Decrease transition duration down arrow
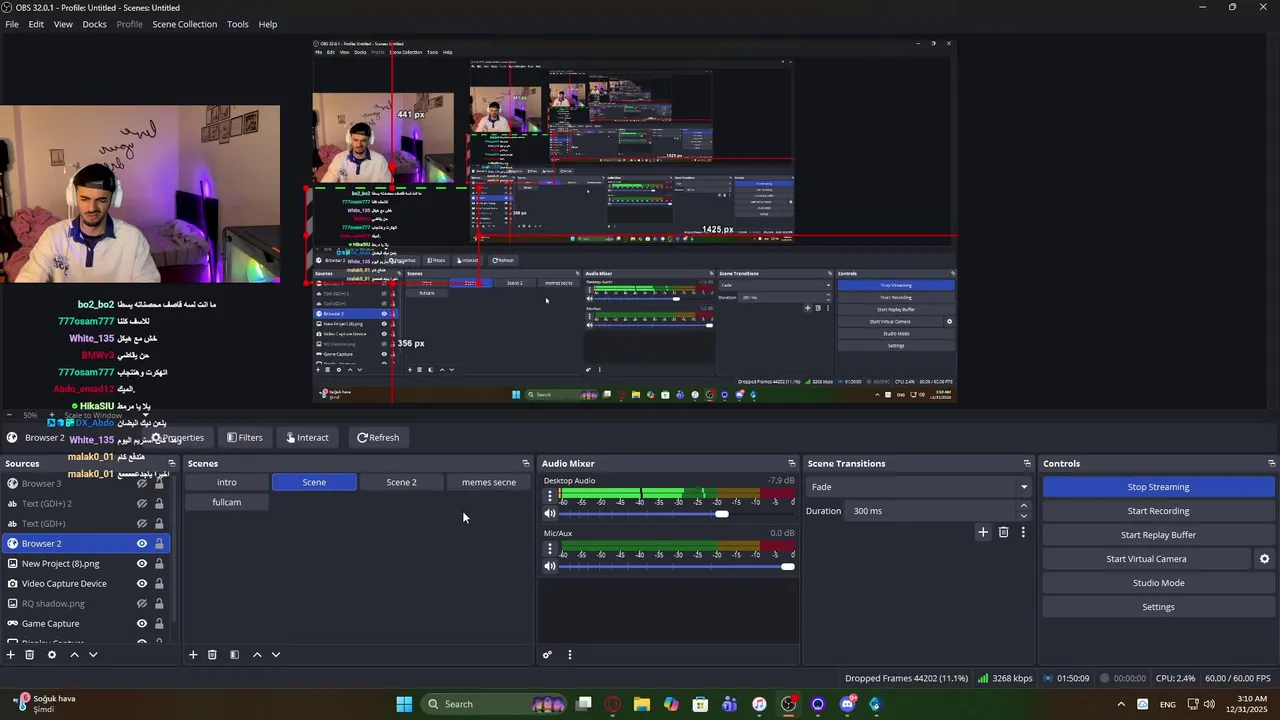1280x720 pixels. tap(1023, 516)
